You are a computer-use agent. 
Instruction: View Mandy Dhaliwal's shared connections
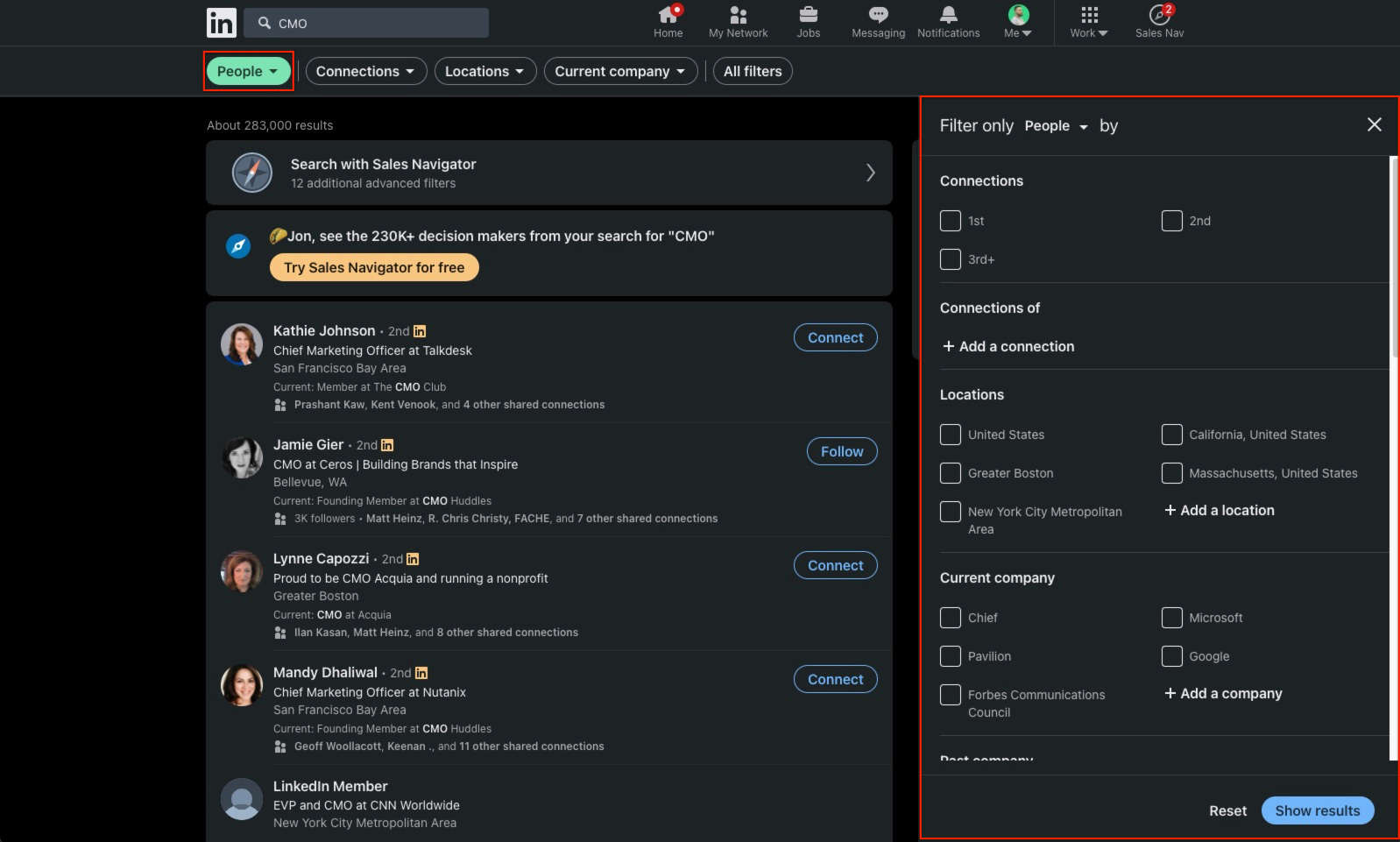(x=449, y=746)
